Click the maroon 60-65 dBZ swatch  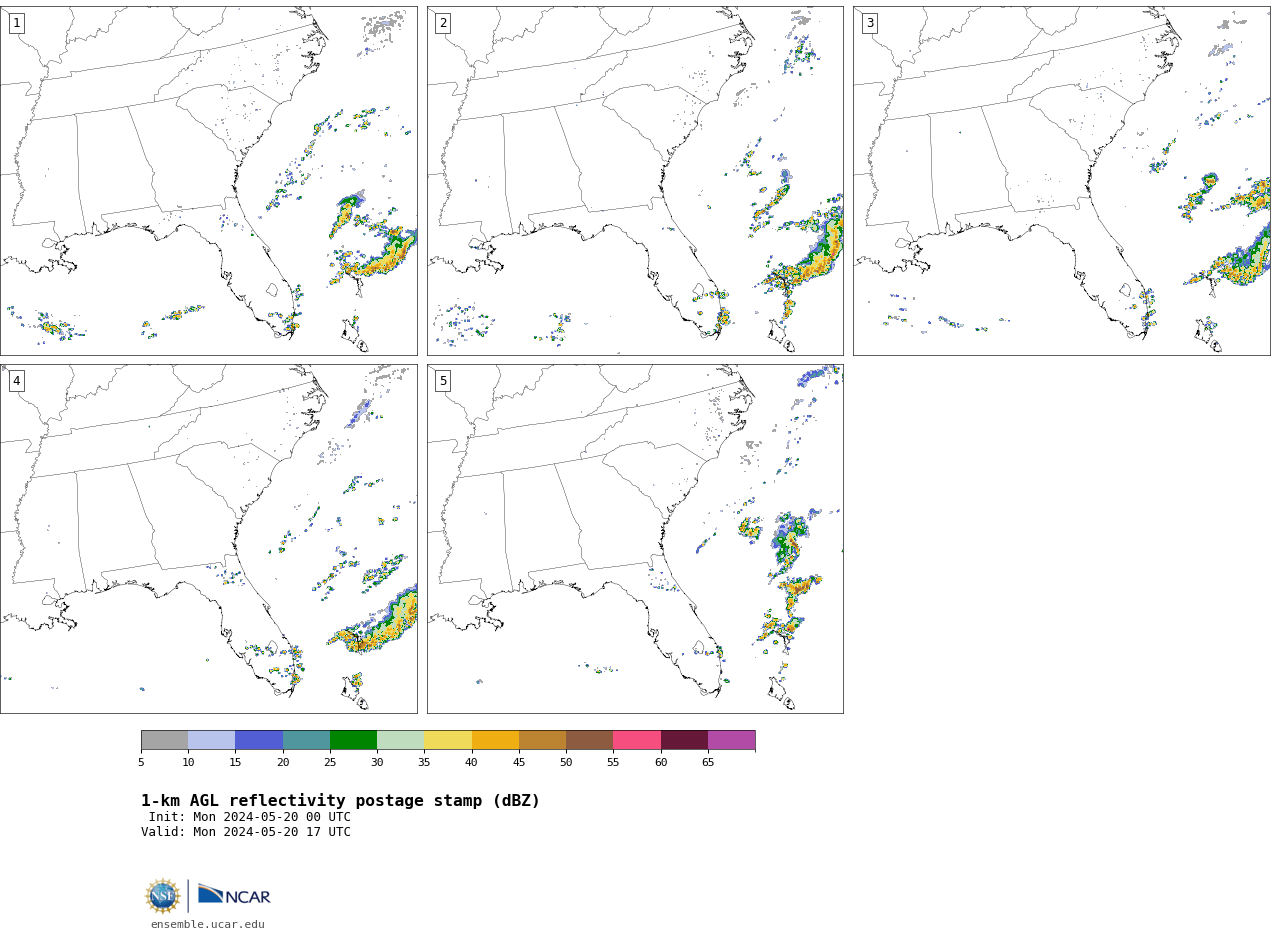[x=684, y=740]
